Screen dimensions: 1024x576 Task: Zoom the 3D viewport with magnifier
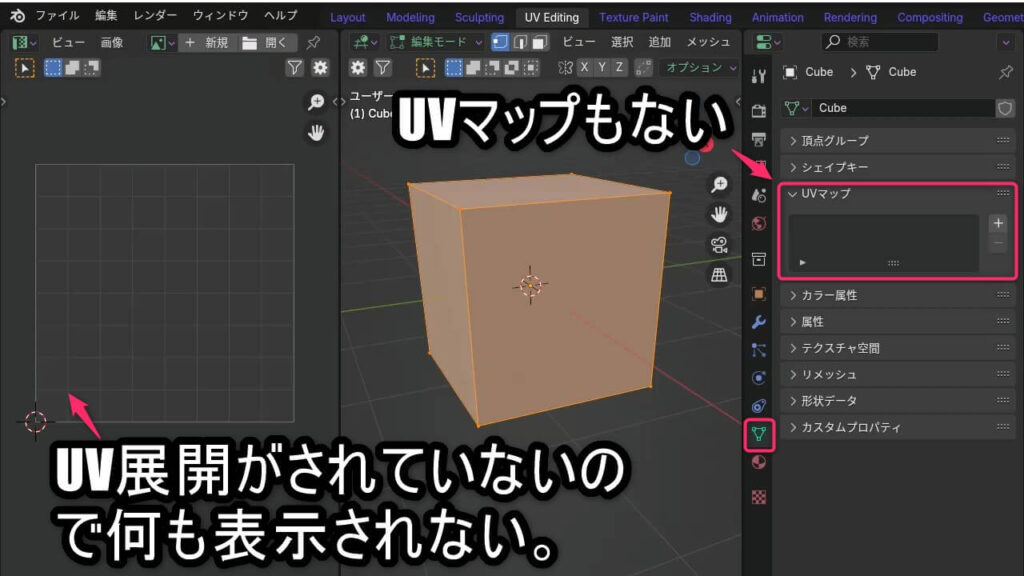[x=719, y=185]
